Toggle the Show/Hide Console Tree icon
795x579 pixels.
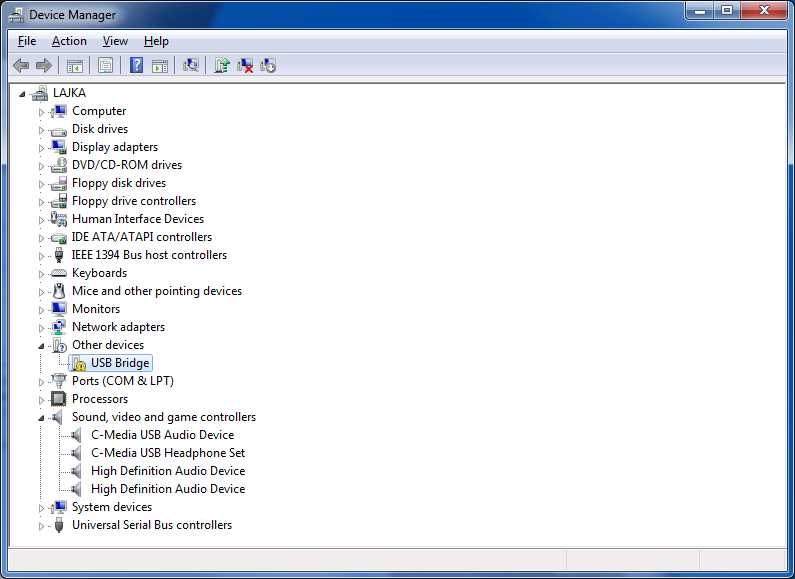pos(75,66)
